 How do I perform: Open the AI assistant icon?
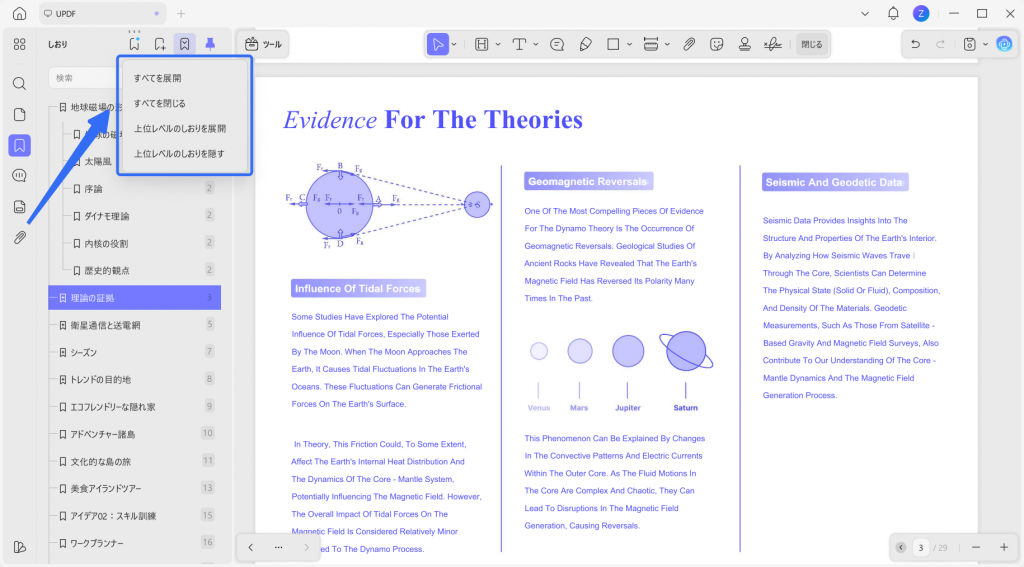pyautogui.click(x=1004, y=44)
